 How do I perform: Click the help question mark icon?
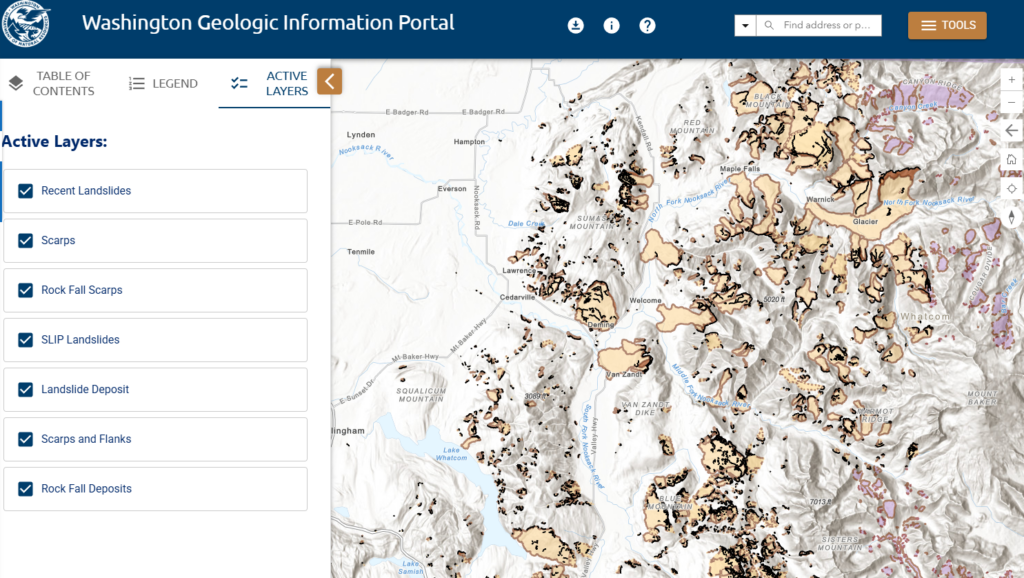tap(647, 25)
